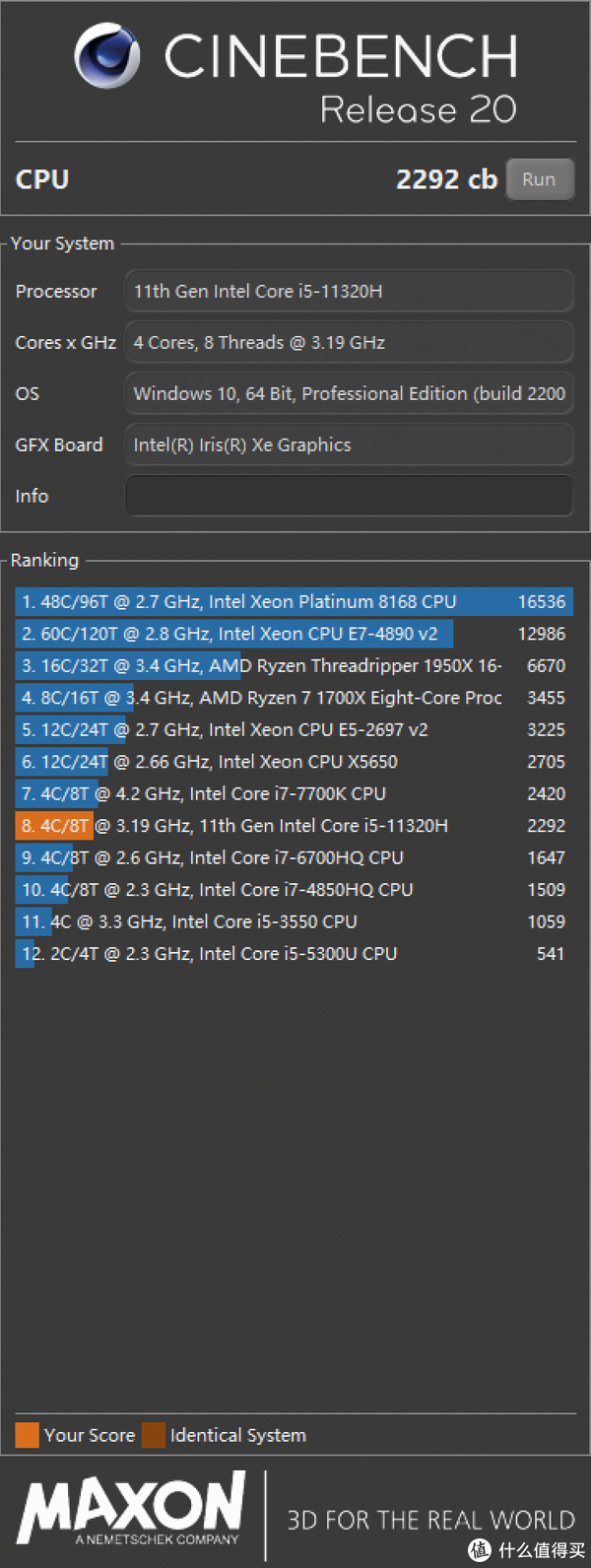The width and height of the screenshot is (591, 1568).
Task: Select the highlighted i5-11320H ranking row
Action: pos(294,826)
